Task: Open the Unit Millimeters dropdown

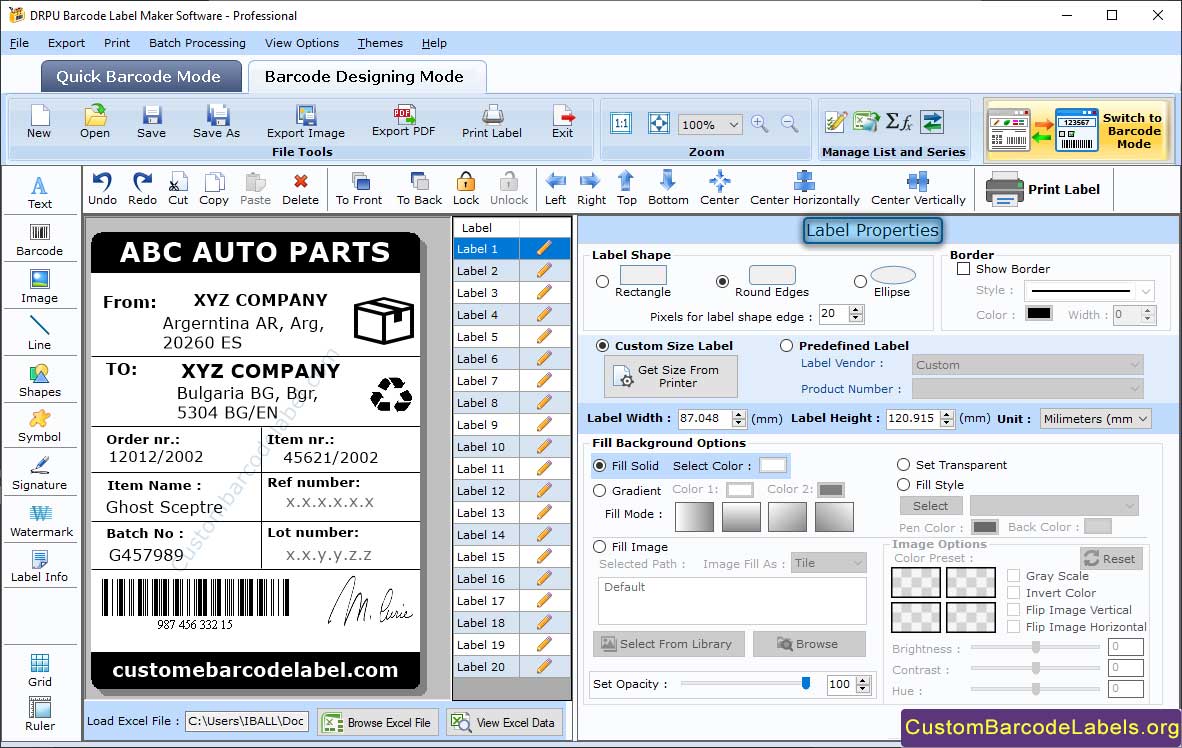Action: coord(1143,418)
